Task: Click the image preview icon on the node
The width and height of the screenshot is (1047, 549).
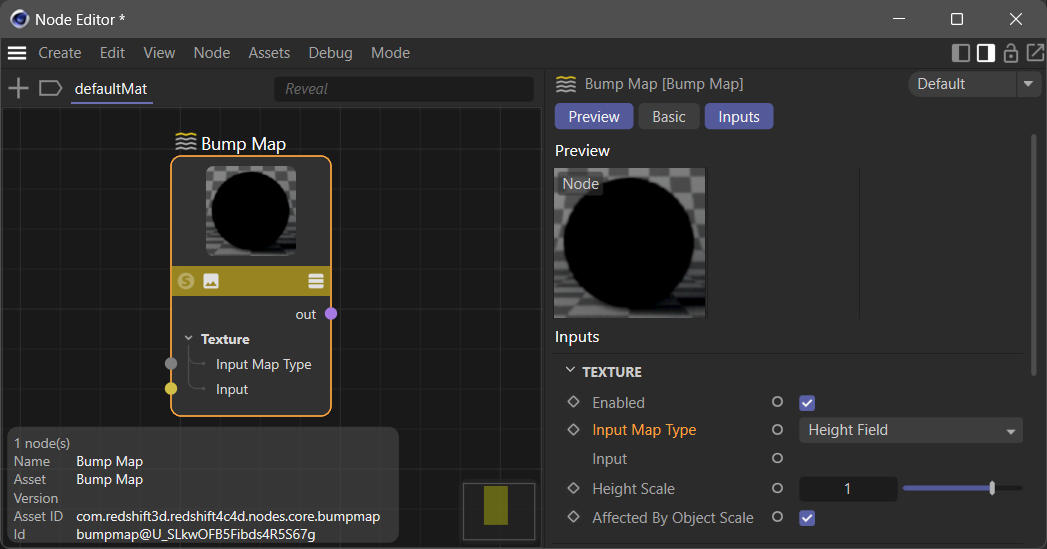Action: tap(211, 281)
